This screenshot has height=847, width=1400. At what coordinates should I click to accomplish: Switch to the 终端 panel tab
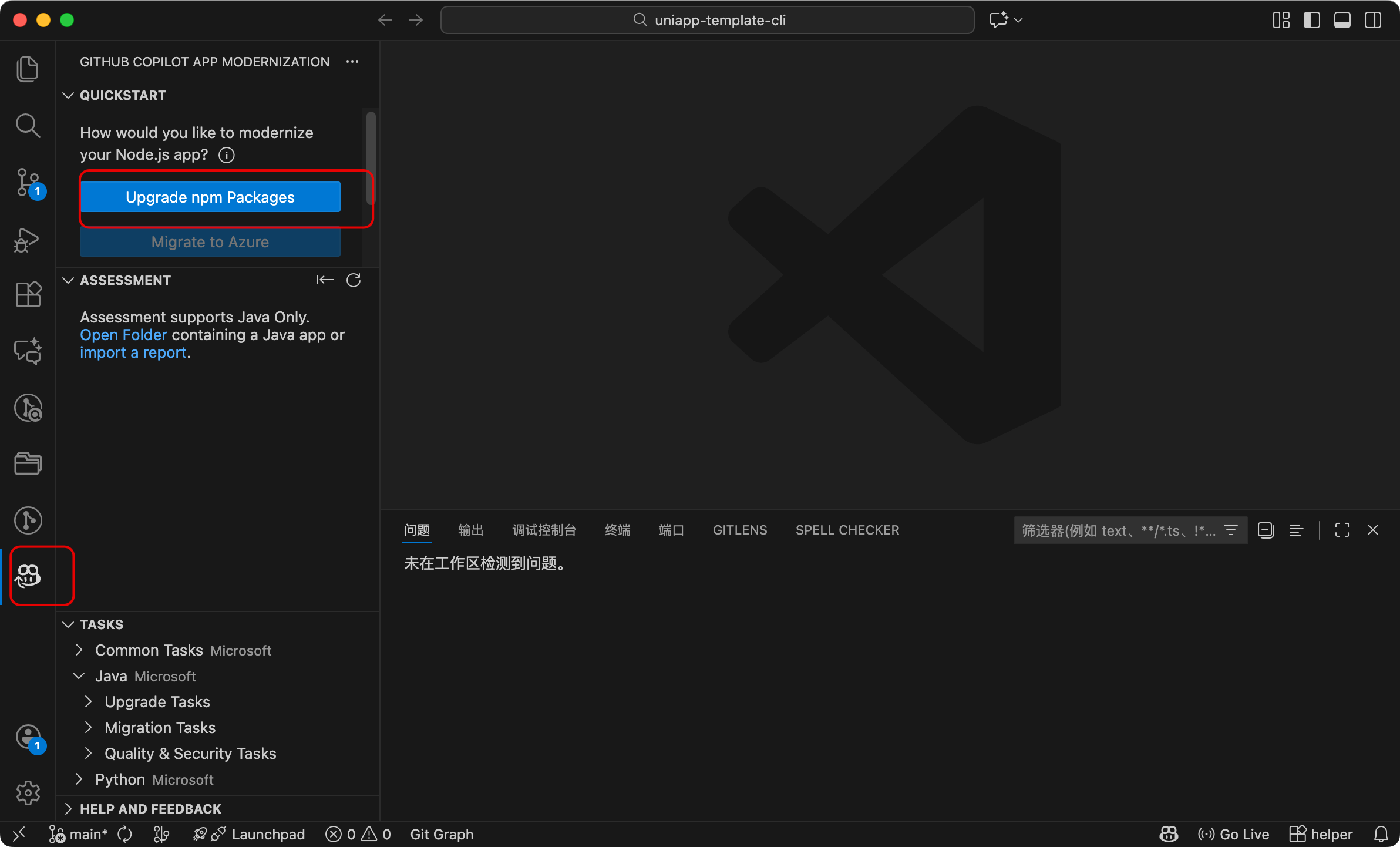[x=617, y=530]
